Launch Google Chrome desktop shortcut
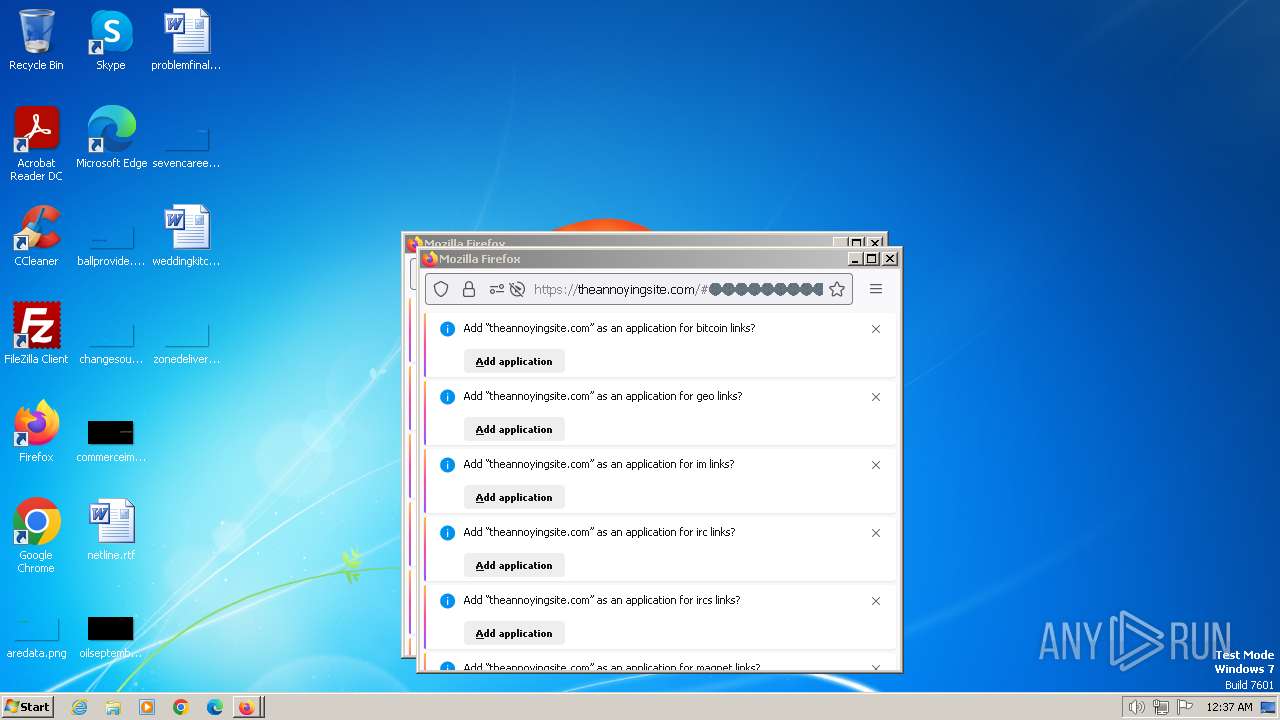 36,535
